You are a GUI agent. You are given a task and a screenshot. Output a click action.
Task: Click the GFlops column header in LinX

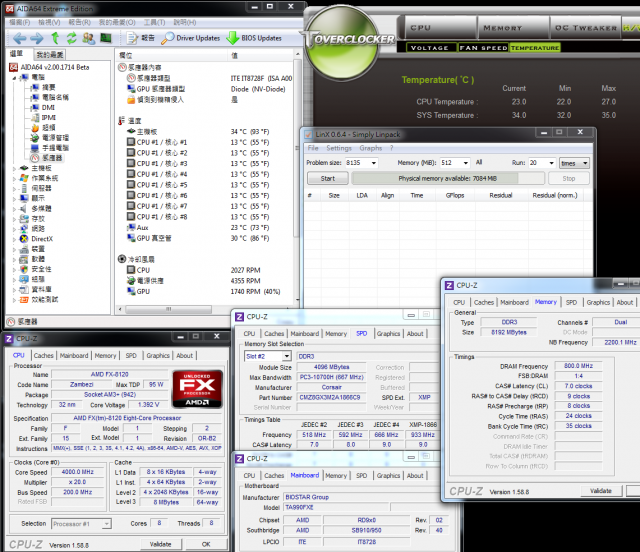(455, 196)
